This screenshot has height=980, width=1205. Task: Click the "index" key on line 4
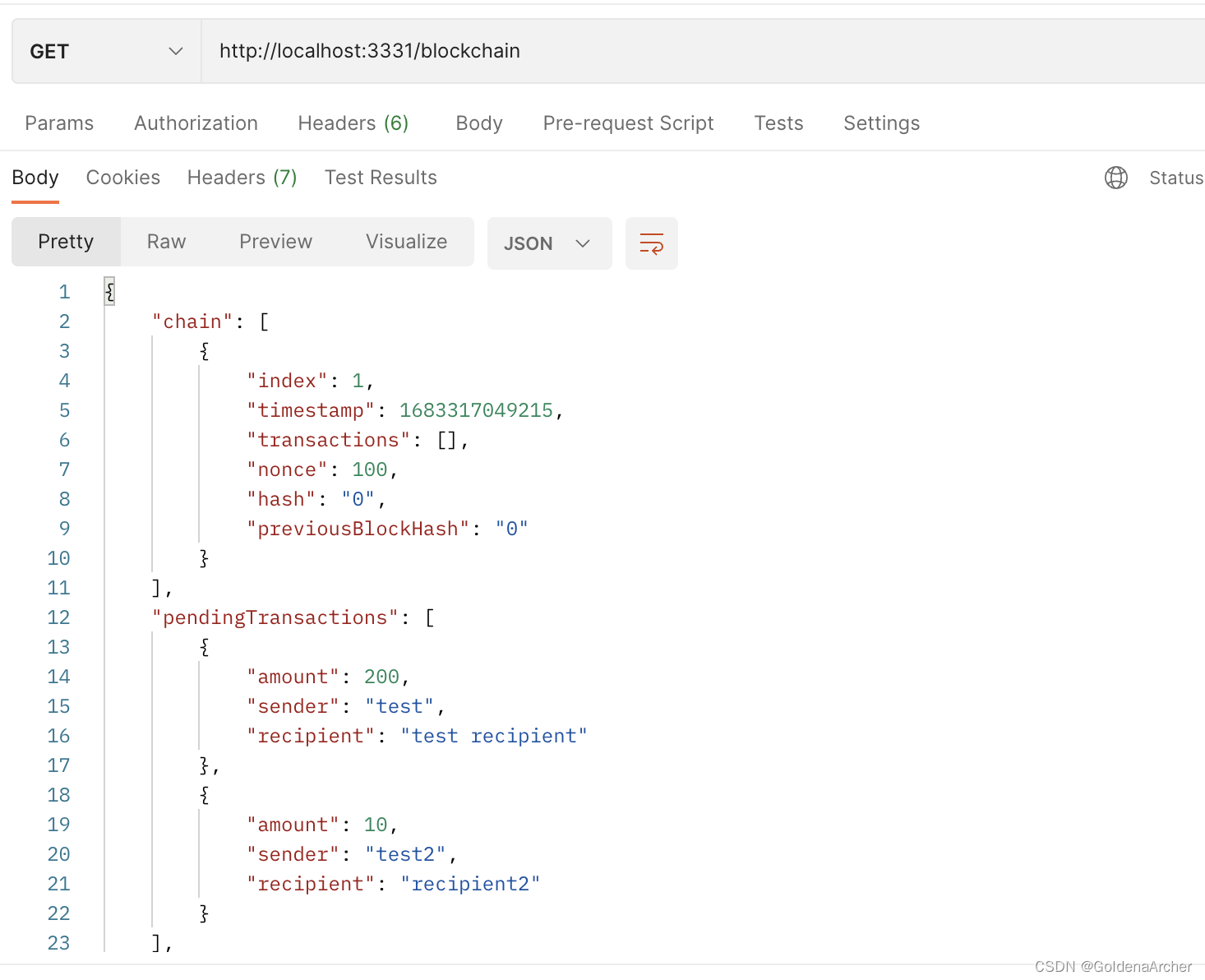[287, 381]
